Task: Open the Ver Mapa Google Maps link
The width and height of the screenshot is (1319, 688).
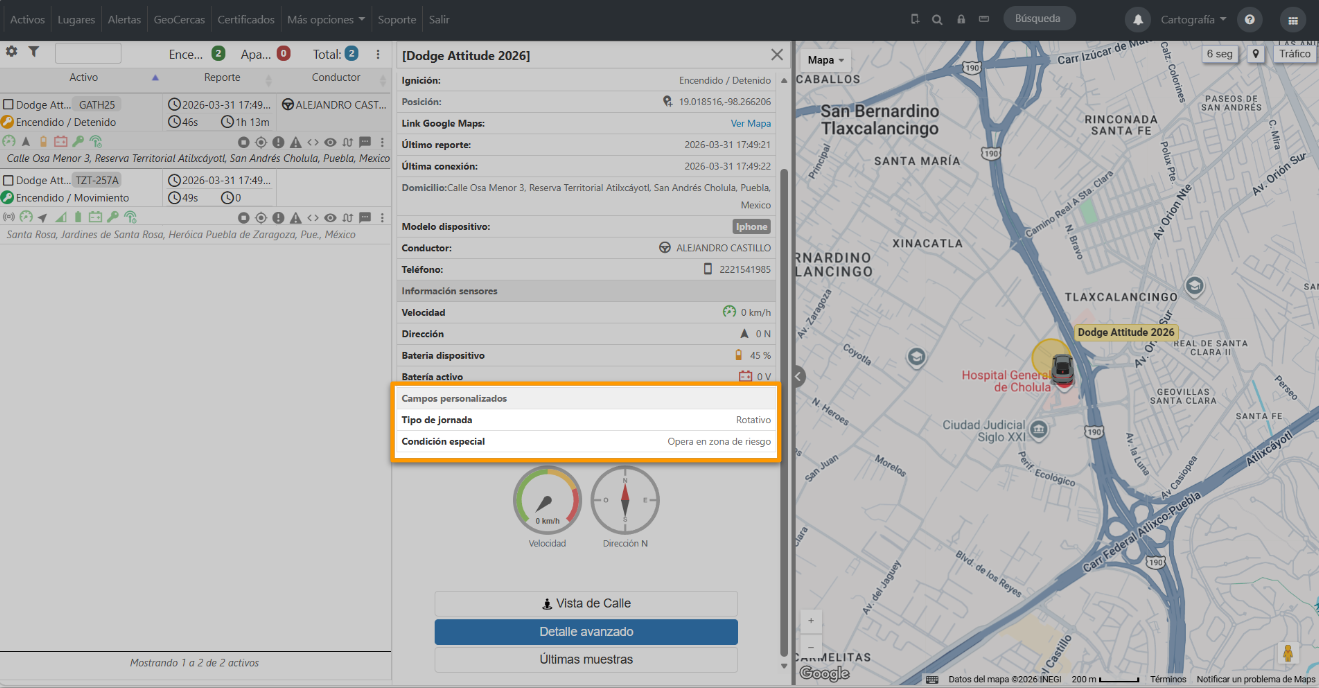Action: tap(751, 123)
